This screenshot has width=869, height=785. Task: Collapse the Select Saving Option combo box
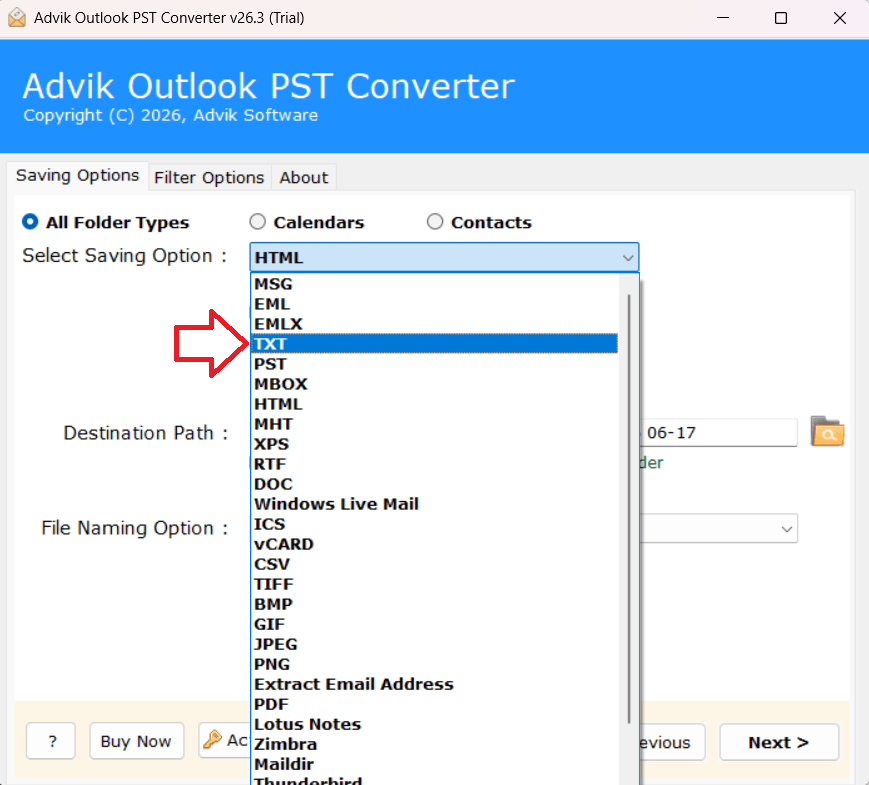(x=444, y=257)
